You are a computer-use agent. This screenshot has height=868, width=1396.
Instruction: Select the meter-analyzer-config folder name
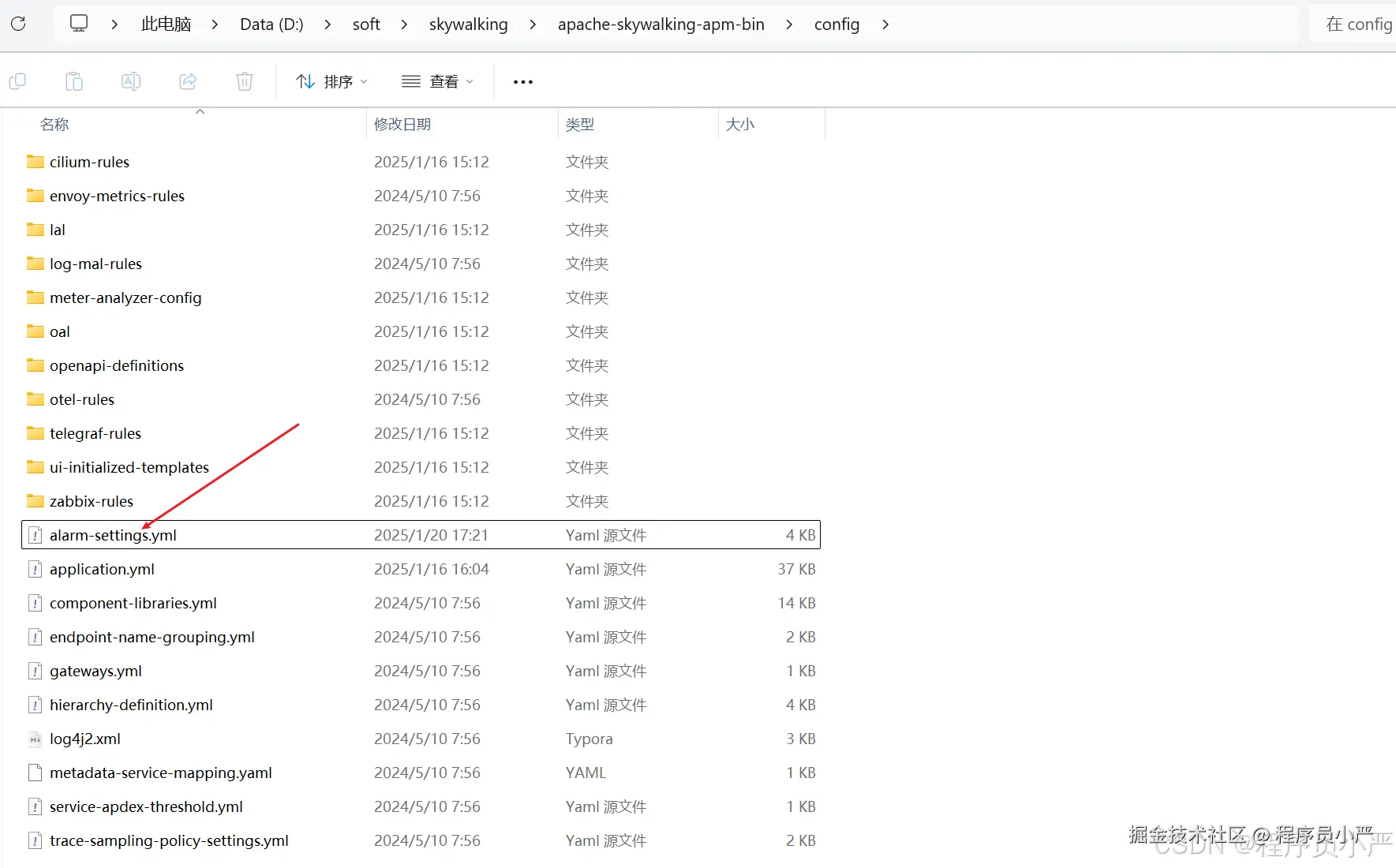click(x=125, y=297)
